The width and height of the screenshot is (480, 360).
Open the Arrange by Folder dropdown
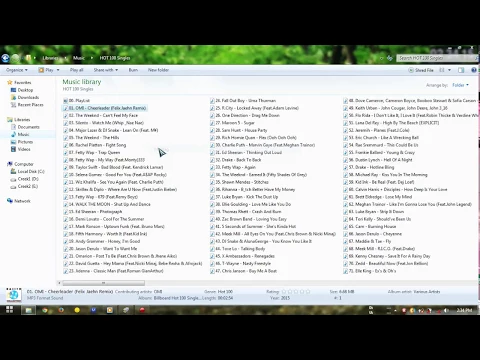pos(460,85)
